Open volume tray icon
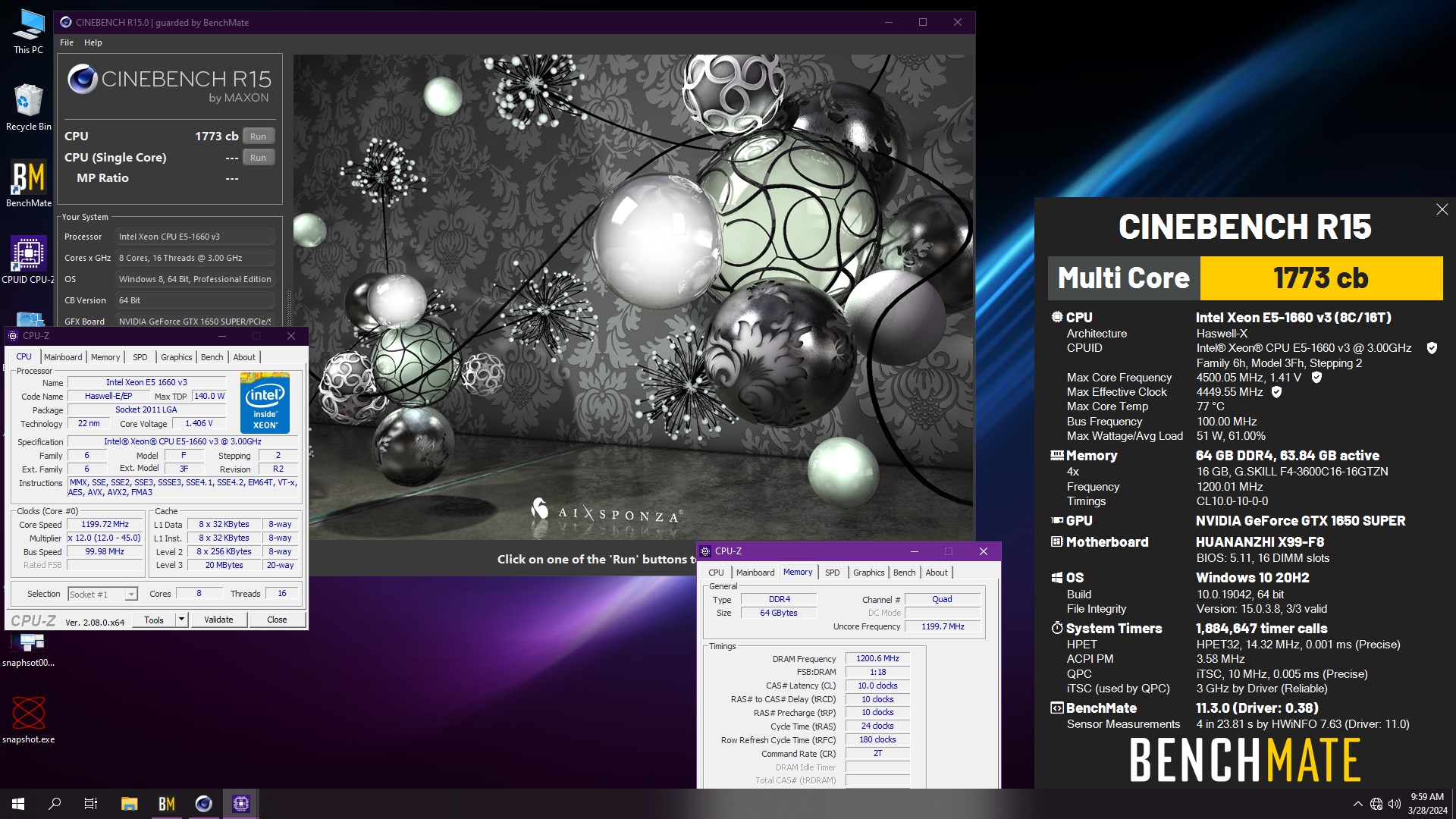Image resolution: width=1456 pixels, height=819 pixels. coord(1395,804)
